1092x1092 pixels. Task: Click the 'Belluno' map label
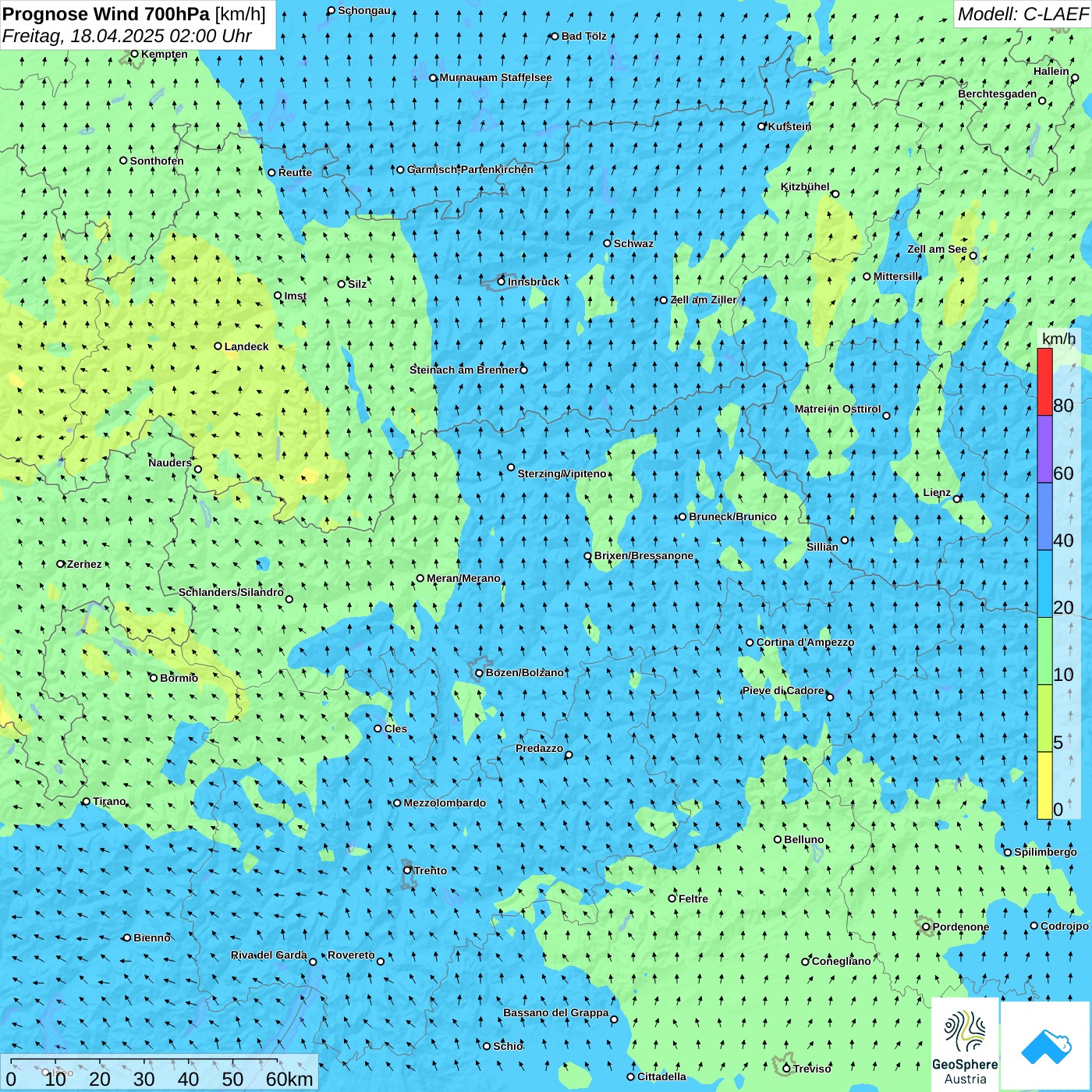pyautogui.click(x=804, y=840)
